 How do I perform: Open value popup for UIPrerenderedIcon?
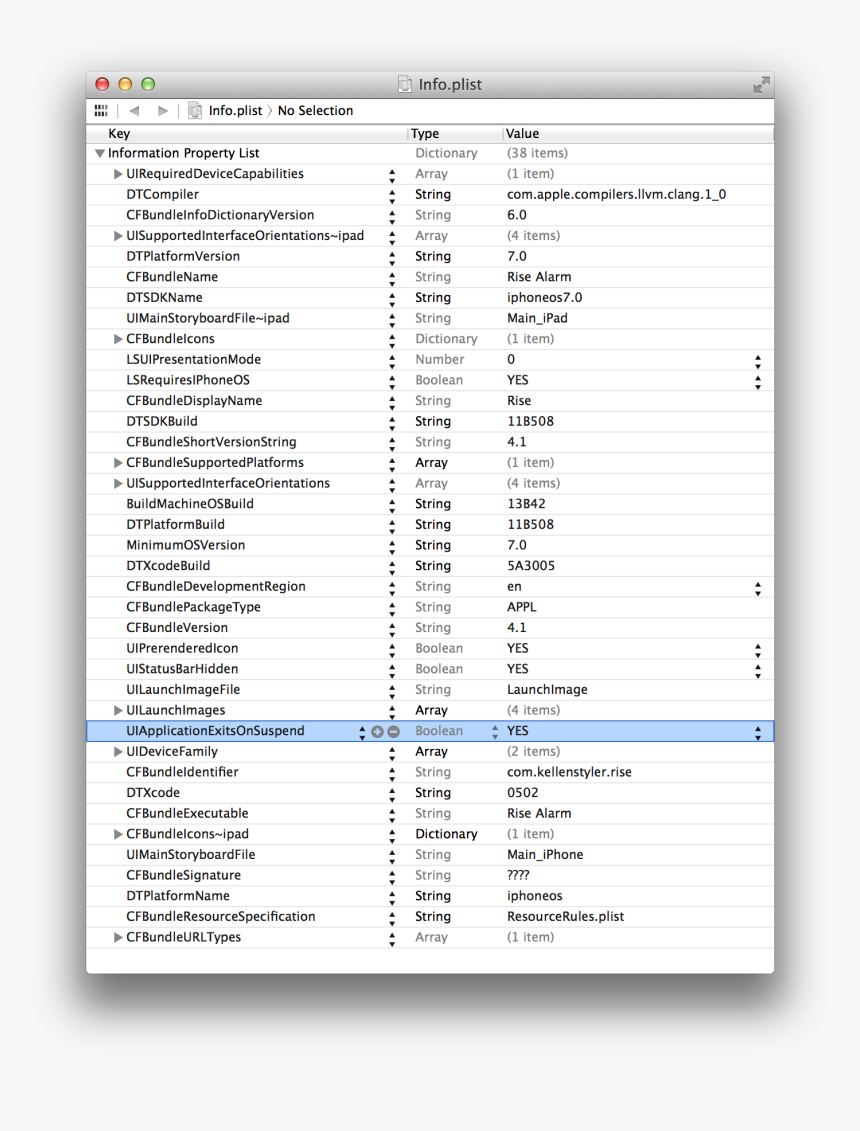758,650
